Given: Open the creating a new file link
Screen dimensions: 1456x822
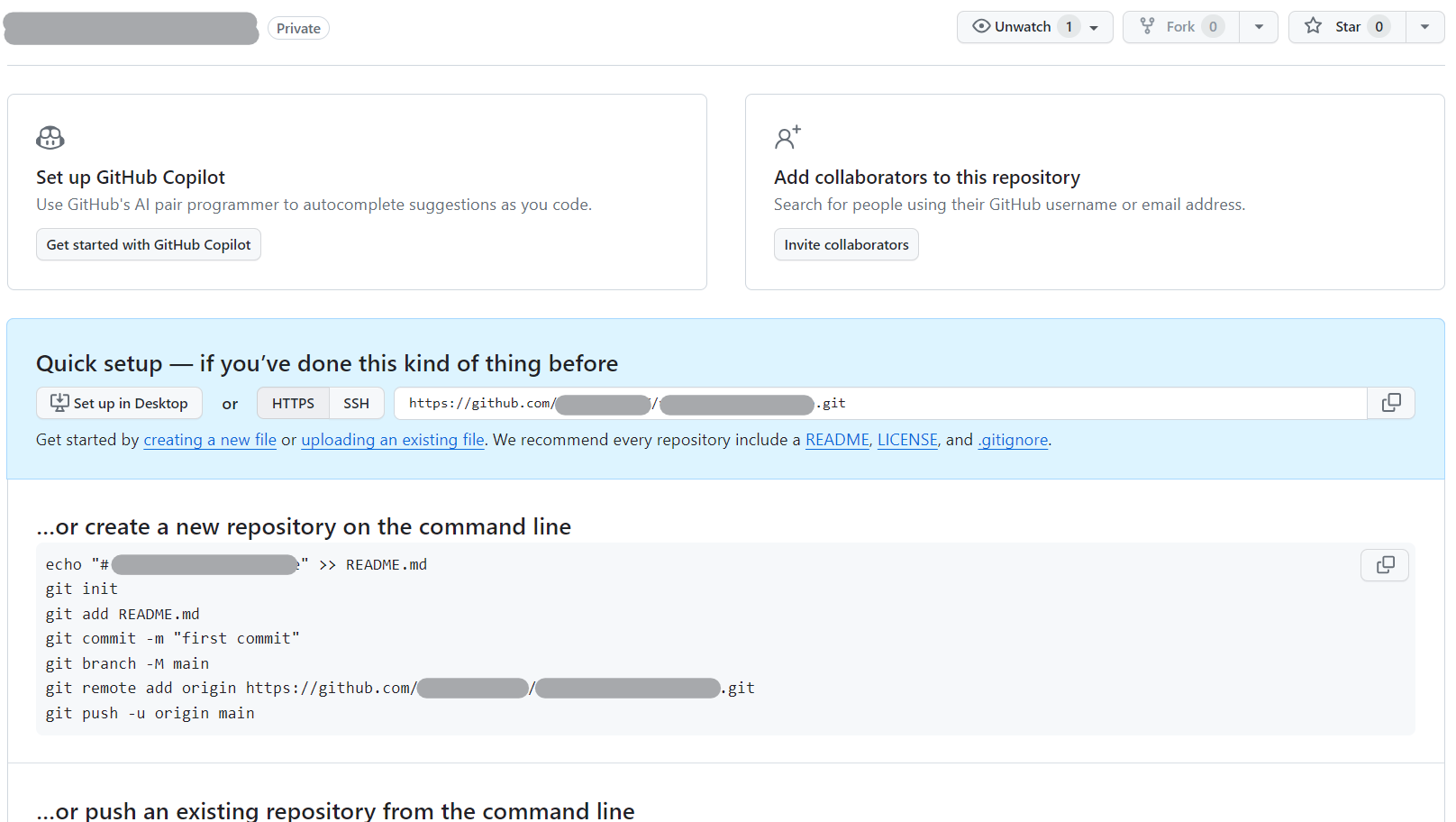Looking at the screenshot, I should pos(209,440).
